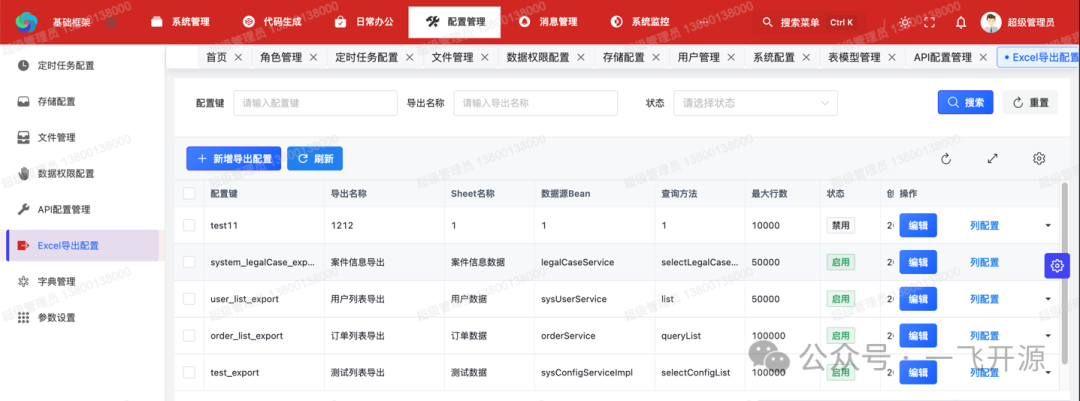Image resolution: width=1080 pixels, height=401 pixels.
Task: Click the legalCaseService cell
Action: (x=577, y=263)
